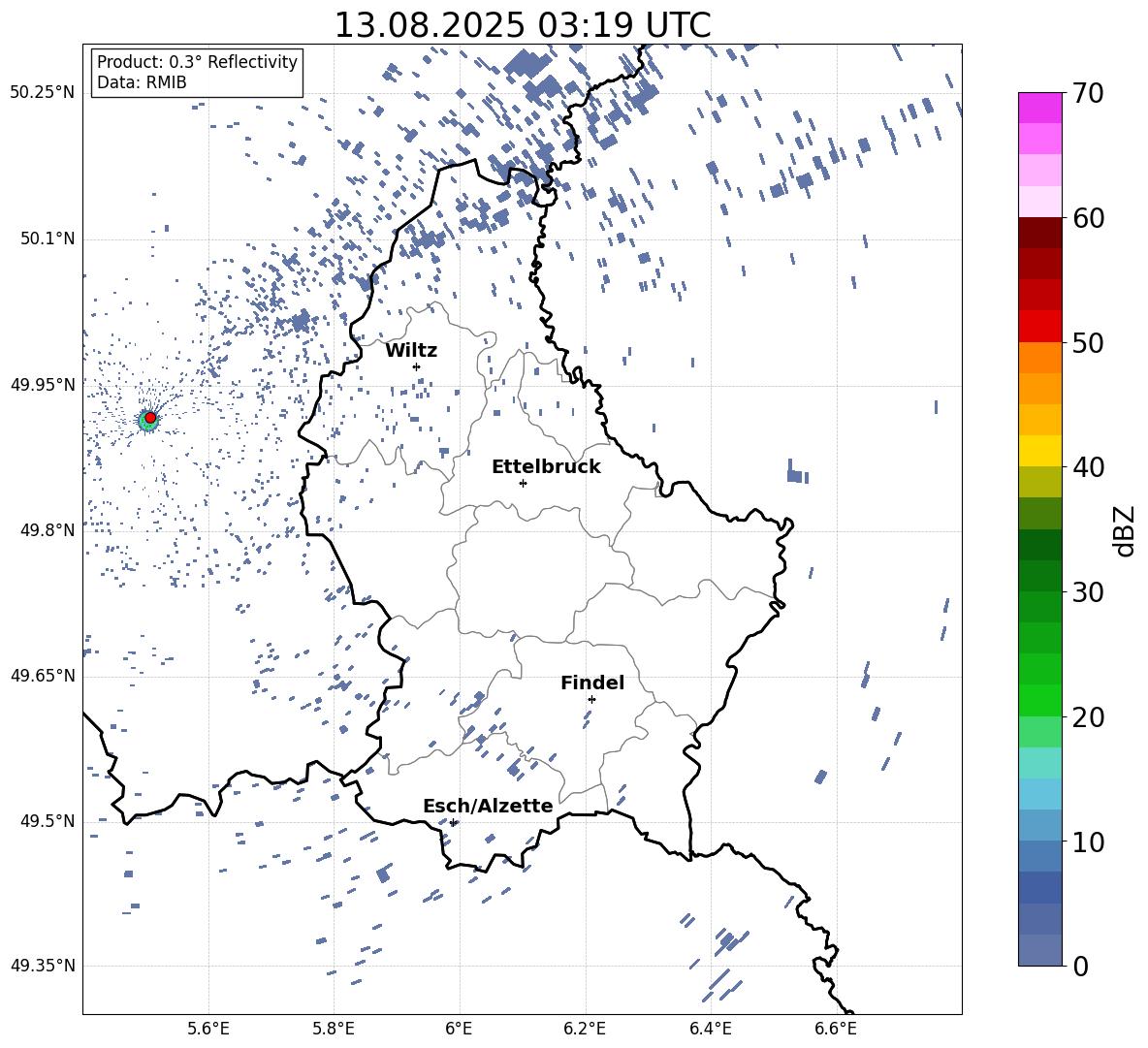Click the Ettelbruck station label

546,467
